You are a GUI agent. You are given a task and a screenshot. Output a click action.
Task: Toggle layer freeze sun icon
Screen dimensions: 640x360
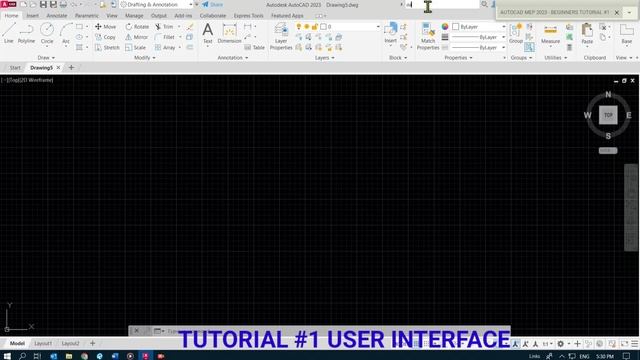pos(307,27)
